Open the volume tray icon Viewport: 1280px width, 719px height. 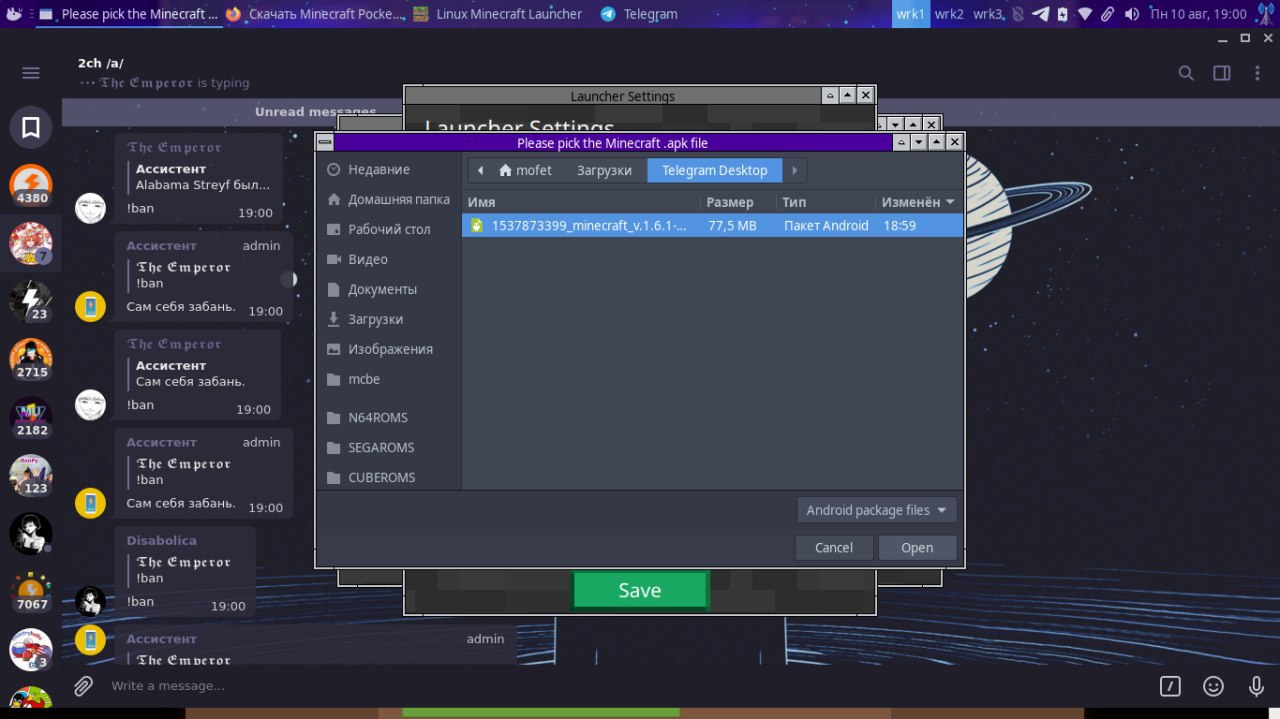point(1131,14)
